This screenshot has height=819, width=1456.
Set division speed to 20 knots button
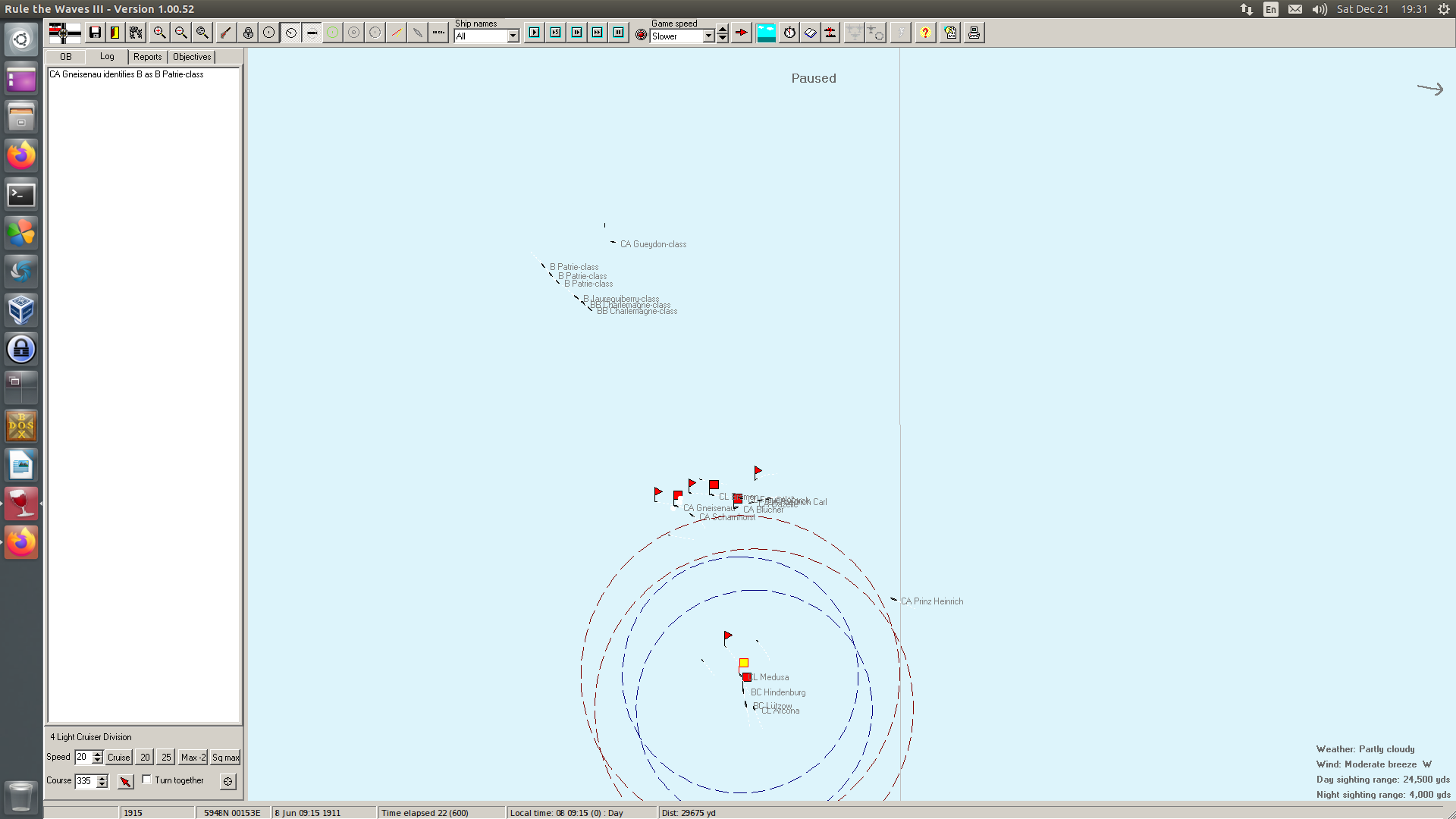145,757
